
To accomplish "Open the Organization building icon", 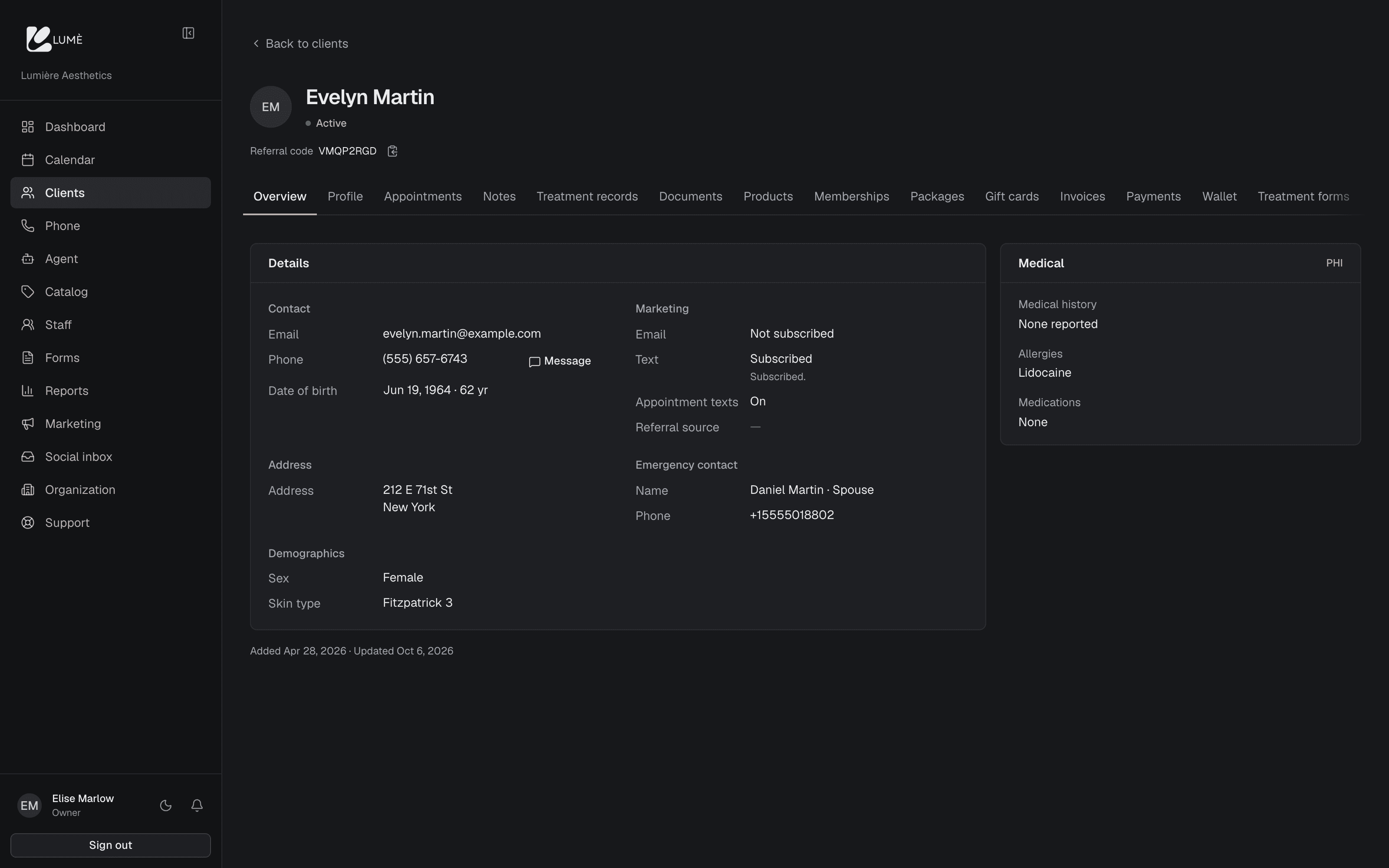I will coord(27,490).
